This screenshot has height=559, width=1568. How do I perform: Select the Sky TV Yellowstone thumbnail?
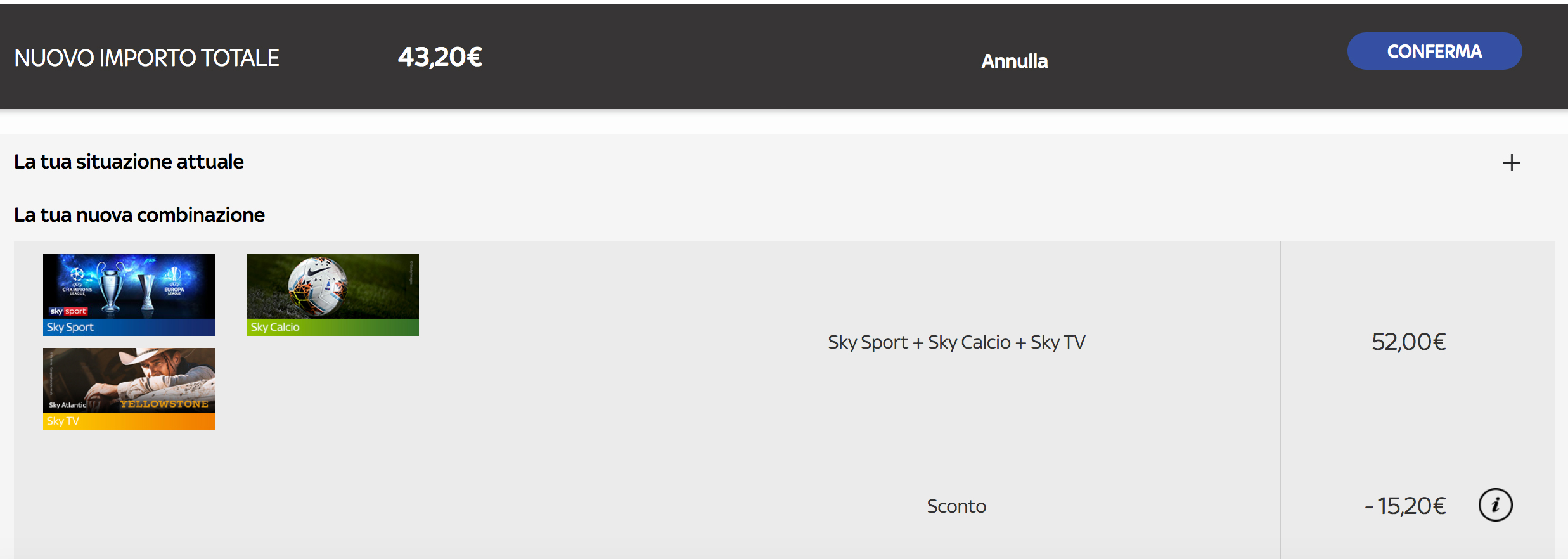click(x=129, y=379)
